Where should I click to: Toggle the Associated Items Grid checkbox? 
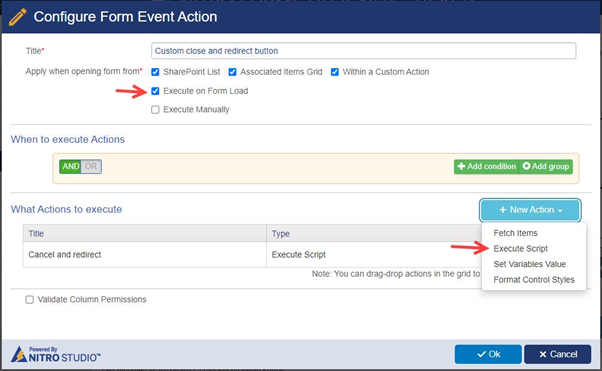tap(232, 72)
